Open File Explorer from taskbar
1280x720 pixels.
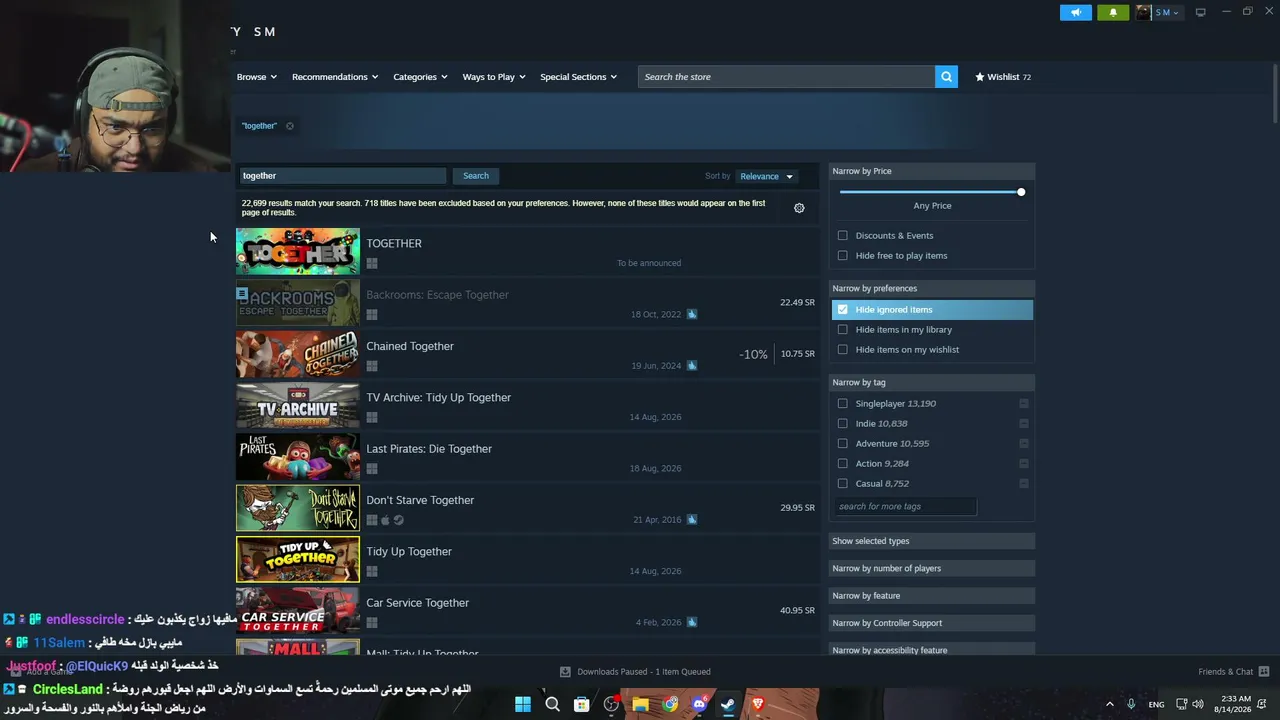640,704
